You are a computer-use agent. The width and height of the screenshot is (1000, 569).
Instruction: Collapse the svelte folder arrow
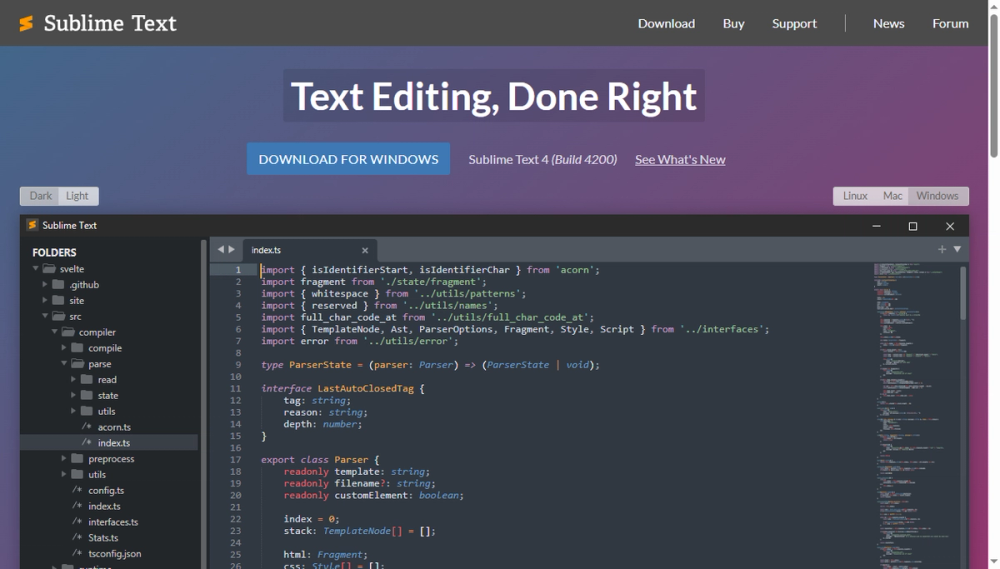(x=36, y=269)
